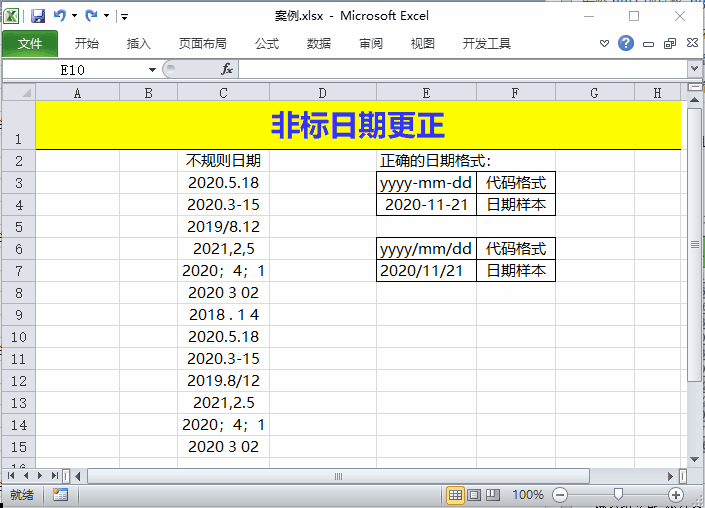Click the fx Insert Function icon
This screenshot has height=508, width=705.
227,69
